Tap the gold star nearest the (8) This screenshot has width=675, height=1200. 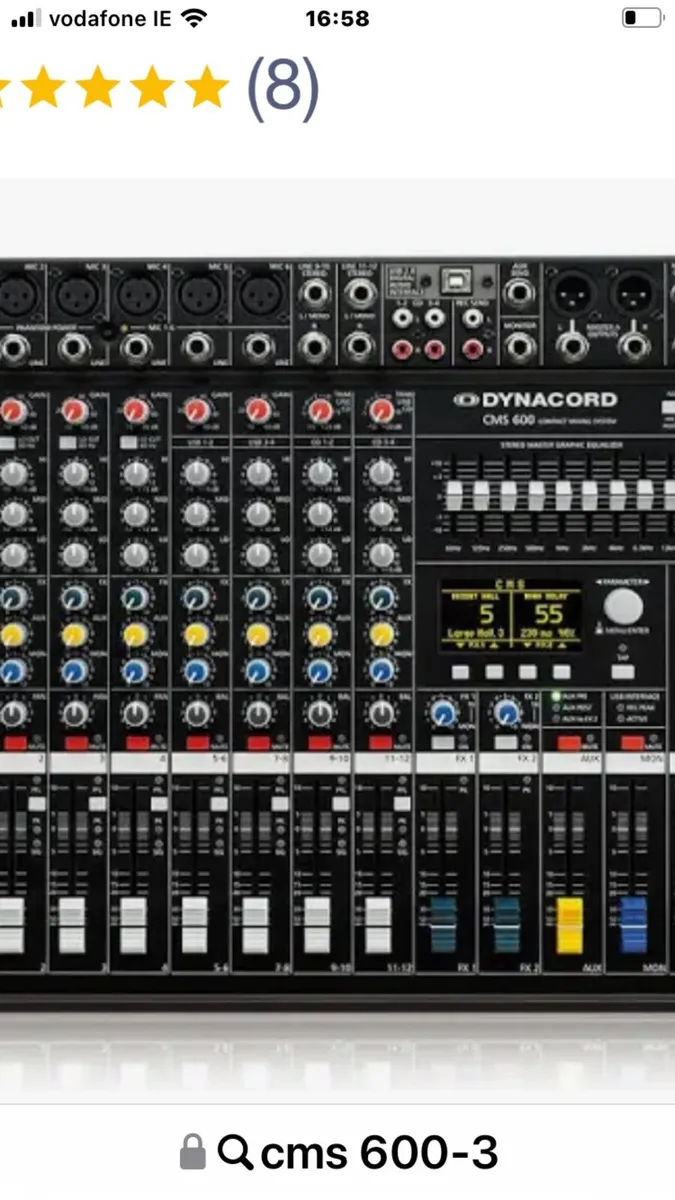tap(207, 88)
